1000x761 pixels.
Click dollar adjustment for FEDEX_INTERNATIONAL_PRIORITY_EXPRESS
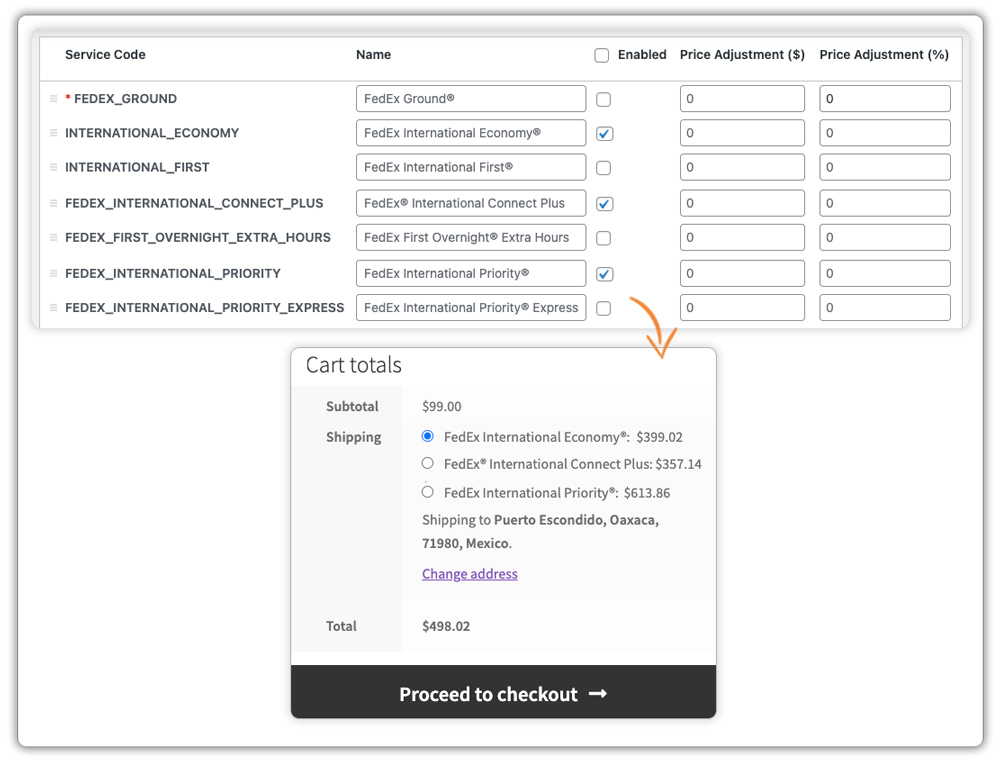(742, 307)
